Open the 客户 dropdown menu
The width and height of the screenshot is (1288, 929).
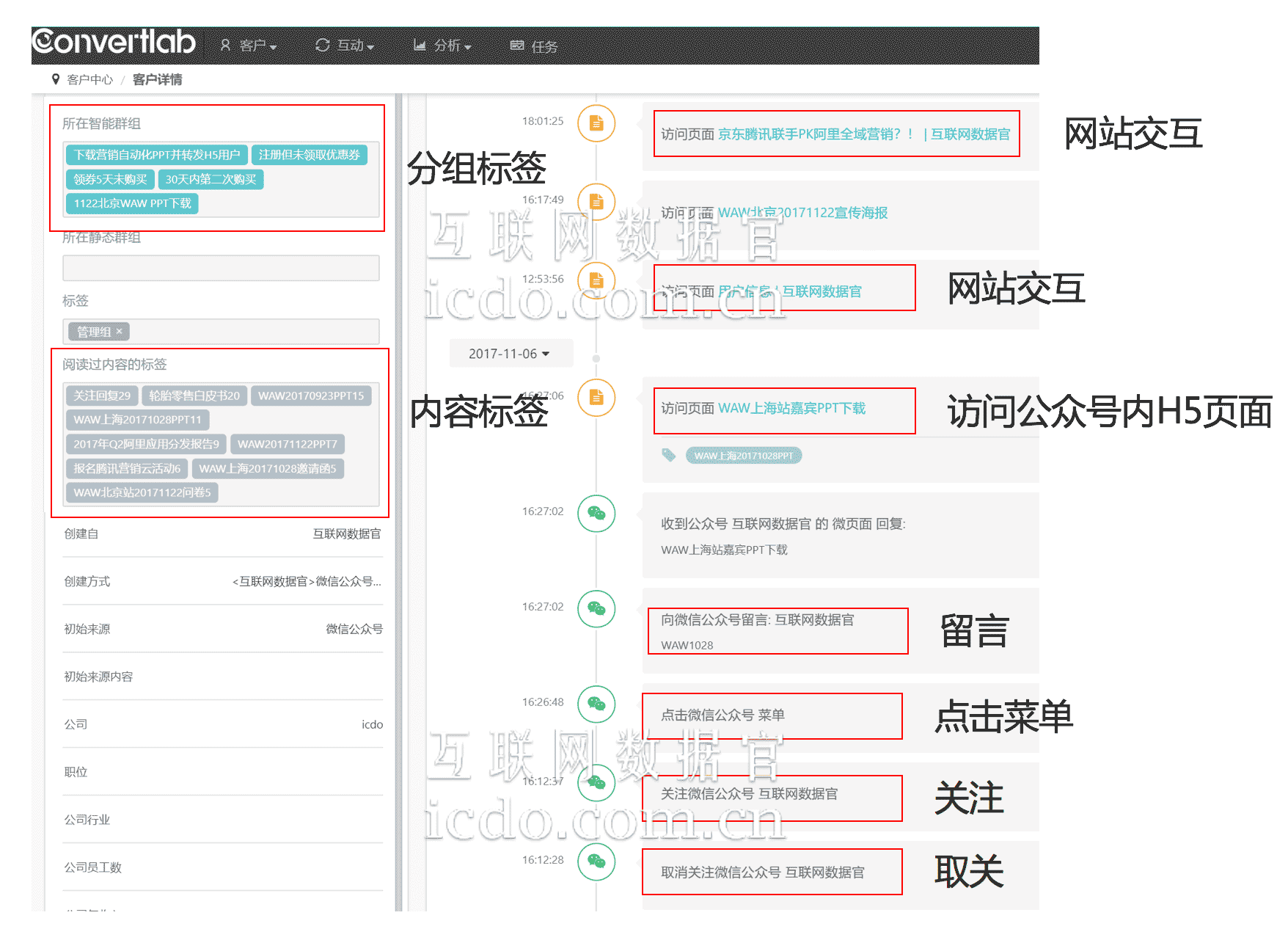click(x=249, y=45)
